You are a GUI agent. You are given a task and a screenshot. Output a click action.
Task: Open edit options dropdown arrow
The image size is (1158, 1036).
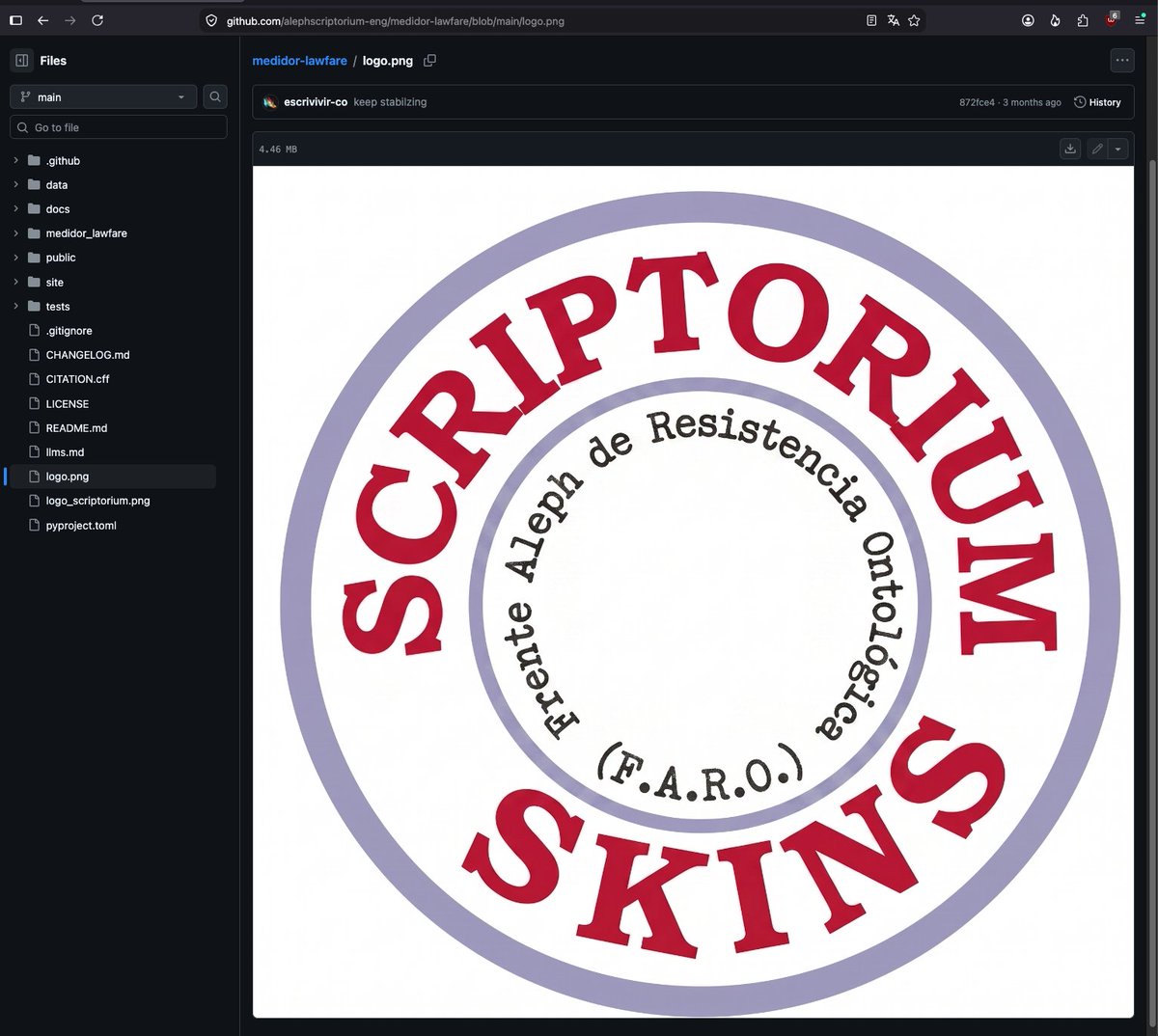point(1118,149)
